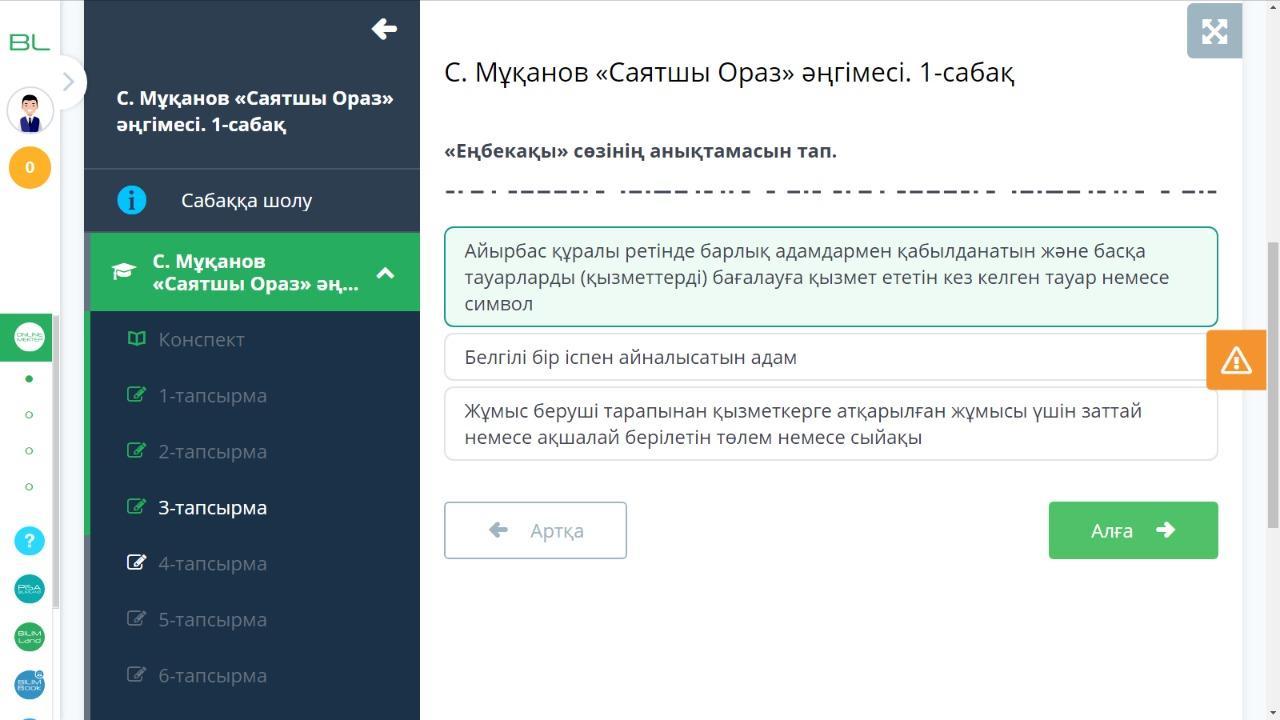
Task: Select answer starting with 'Айырбас құралы ретінде'
Action: (830, 277)
